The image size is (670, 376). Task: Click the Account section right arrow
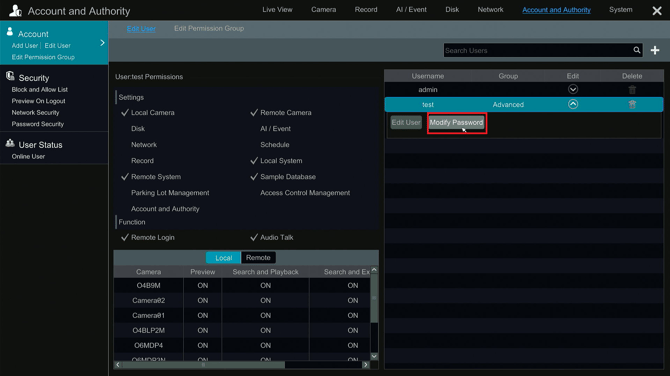pos(102,43)
